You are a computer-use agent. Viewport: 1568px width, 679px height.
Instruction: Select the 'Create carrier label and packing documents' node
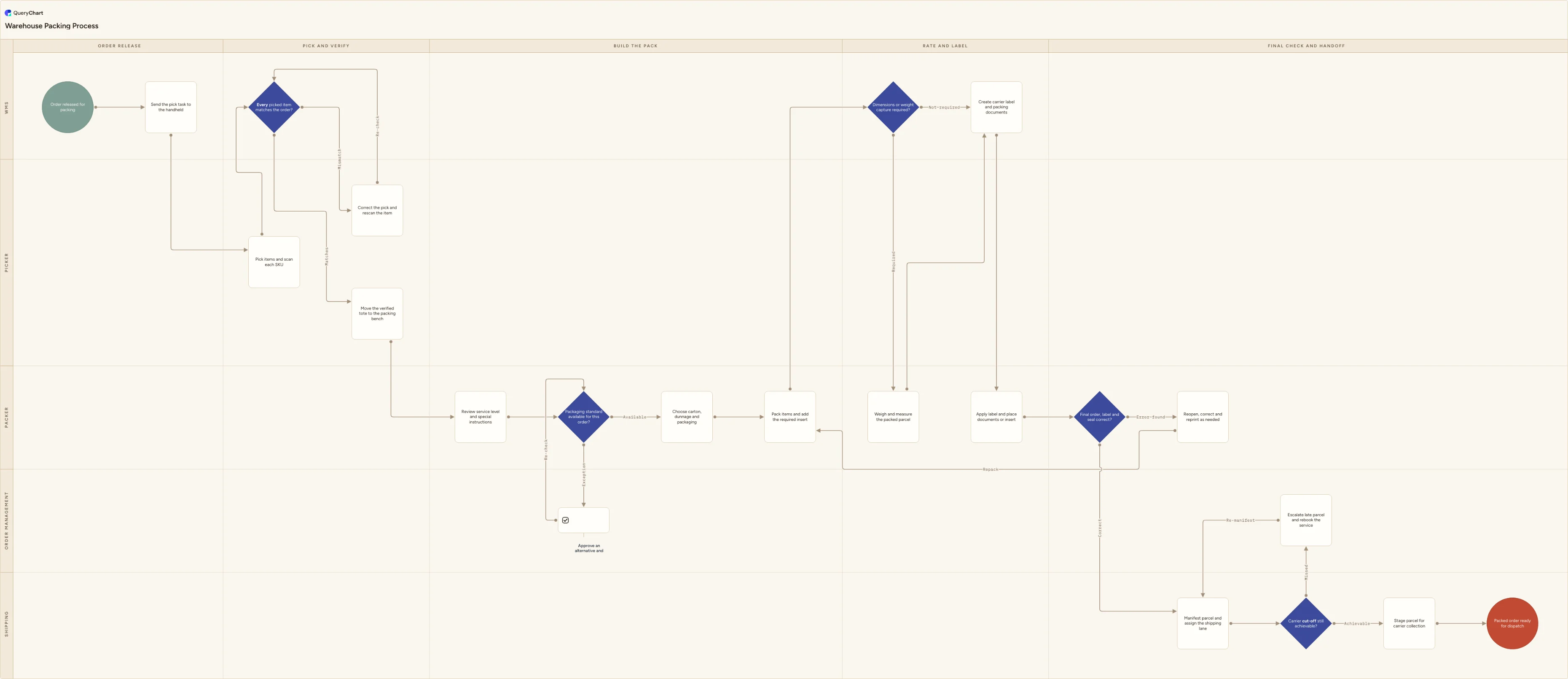pyautogui.click(x=996, y=107)
